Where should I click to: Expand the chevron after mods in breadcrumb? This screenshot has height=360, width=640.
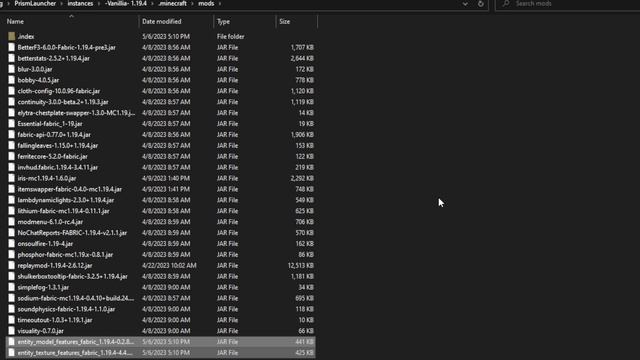point(220,4)
